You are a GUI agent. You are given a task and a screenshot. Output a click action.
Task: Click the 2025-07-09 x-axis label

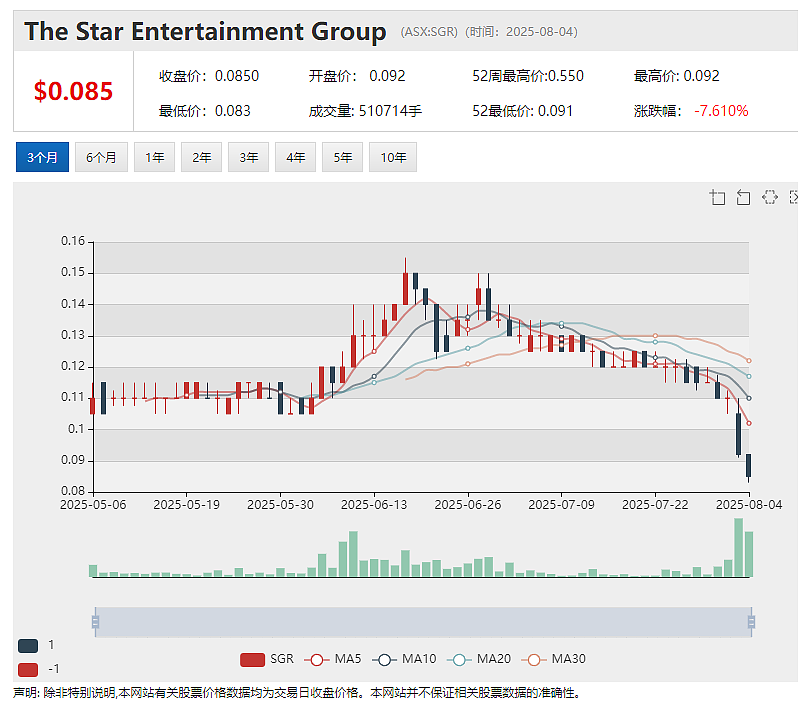[x=561, y=504]
